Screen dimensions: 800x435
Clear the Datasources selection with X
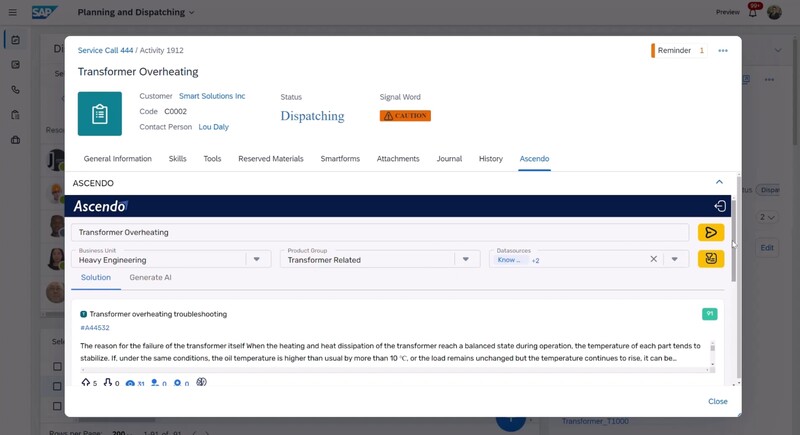(x=654, y=259)
